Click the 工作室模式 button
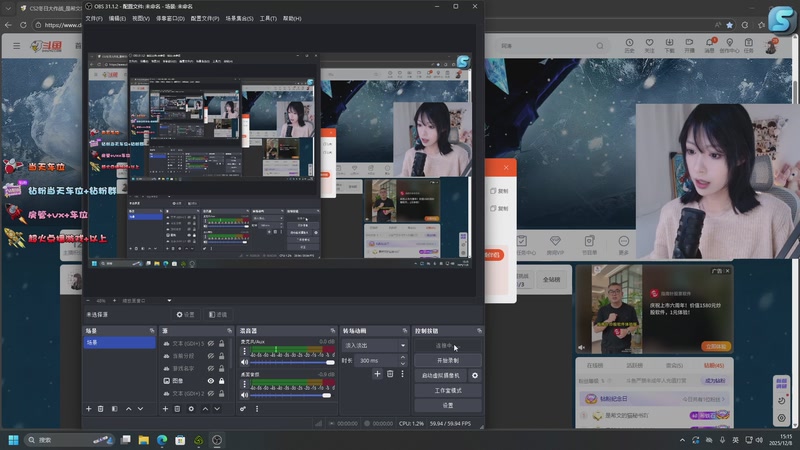This screenshot has height=450, width=800. [x=448, y=390]
